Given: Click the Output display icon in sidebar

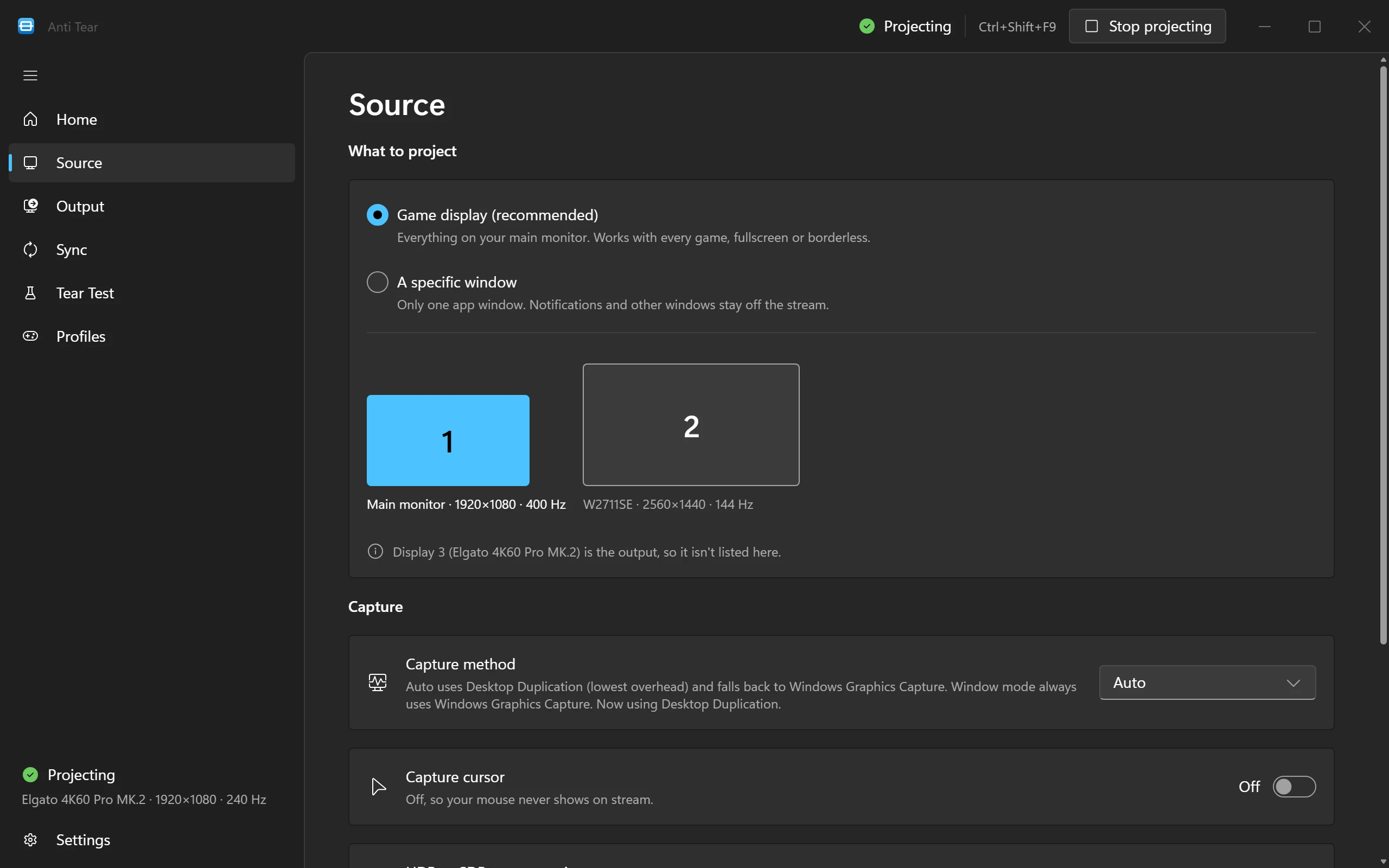Looking at the screenshot, I should 30,206.
